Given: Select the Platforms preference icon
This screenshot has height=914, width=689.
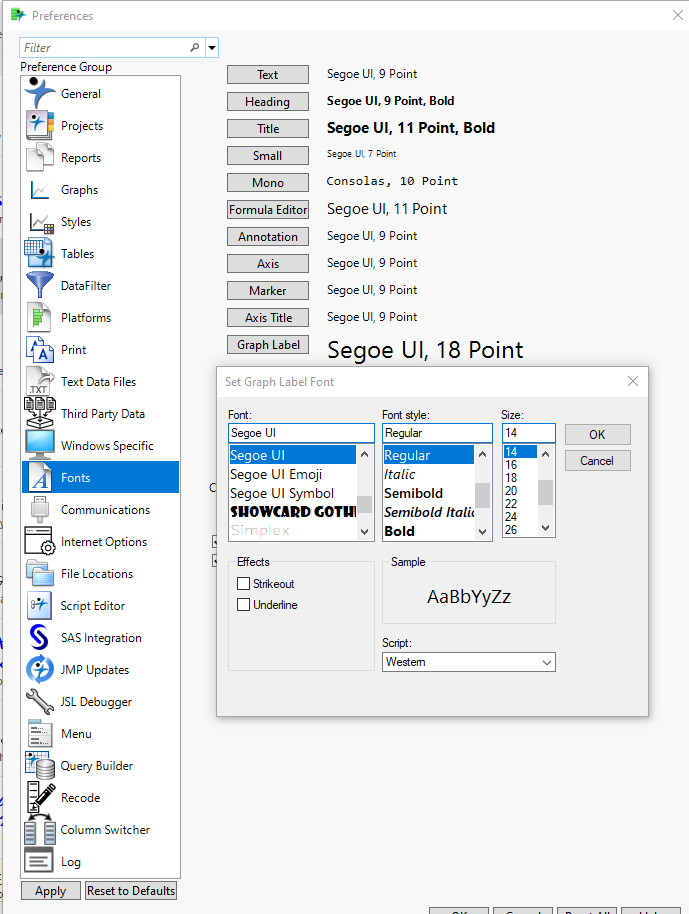Looking at the screenshot, I should 39,318.
